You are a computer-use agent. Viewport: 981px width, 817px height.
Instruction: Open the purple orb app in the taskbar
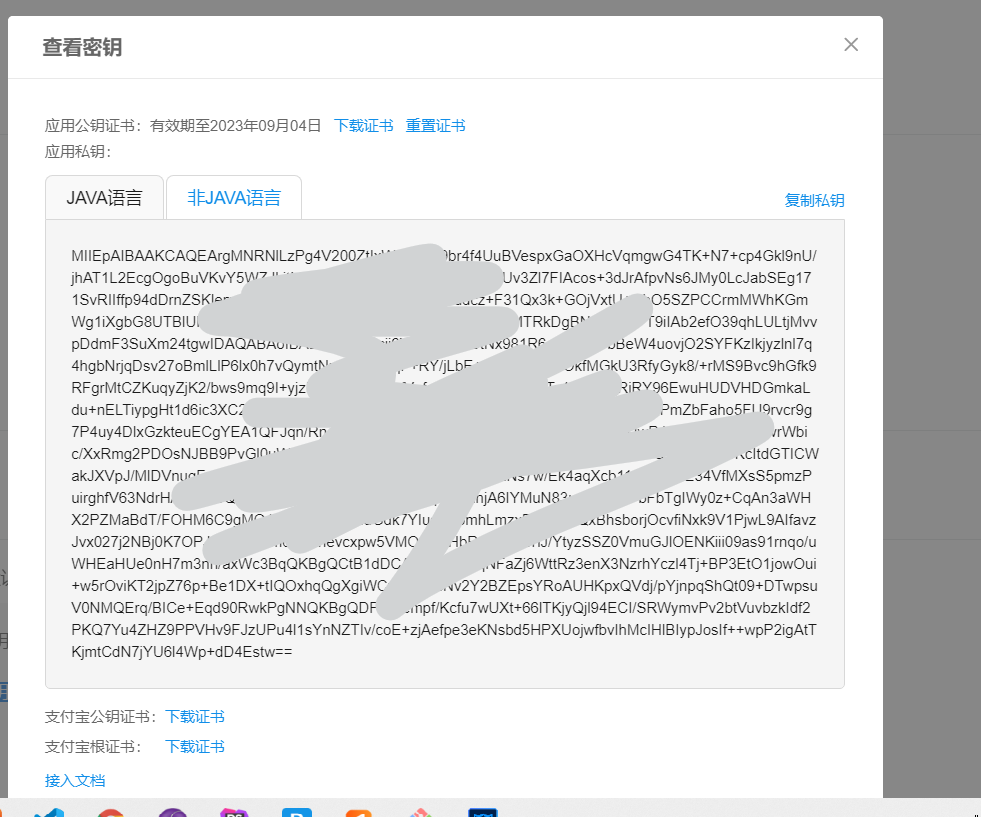coord(172,812)
